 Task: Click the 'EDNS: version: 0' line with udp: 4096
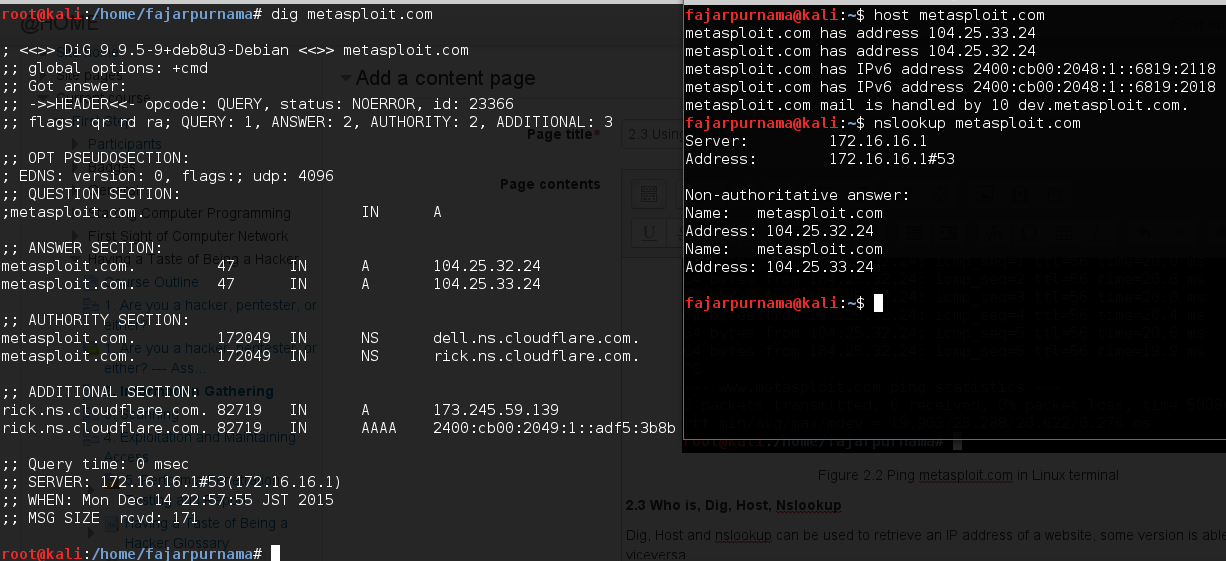coord(168,176)
